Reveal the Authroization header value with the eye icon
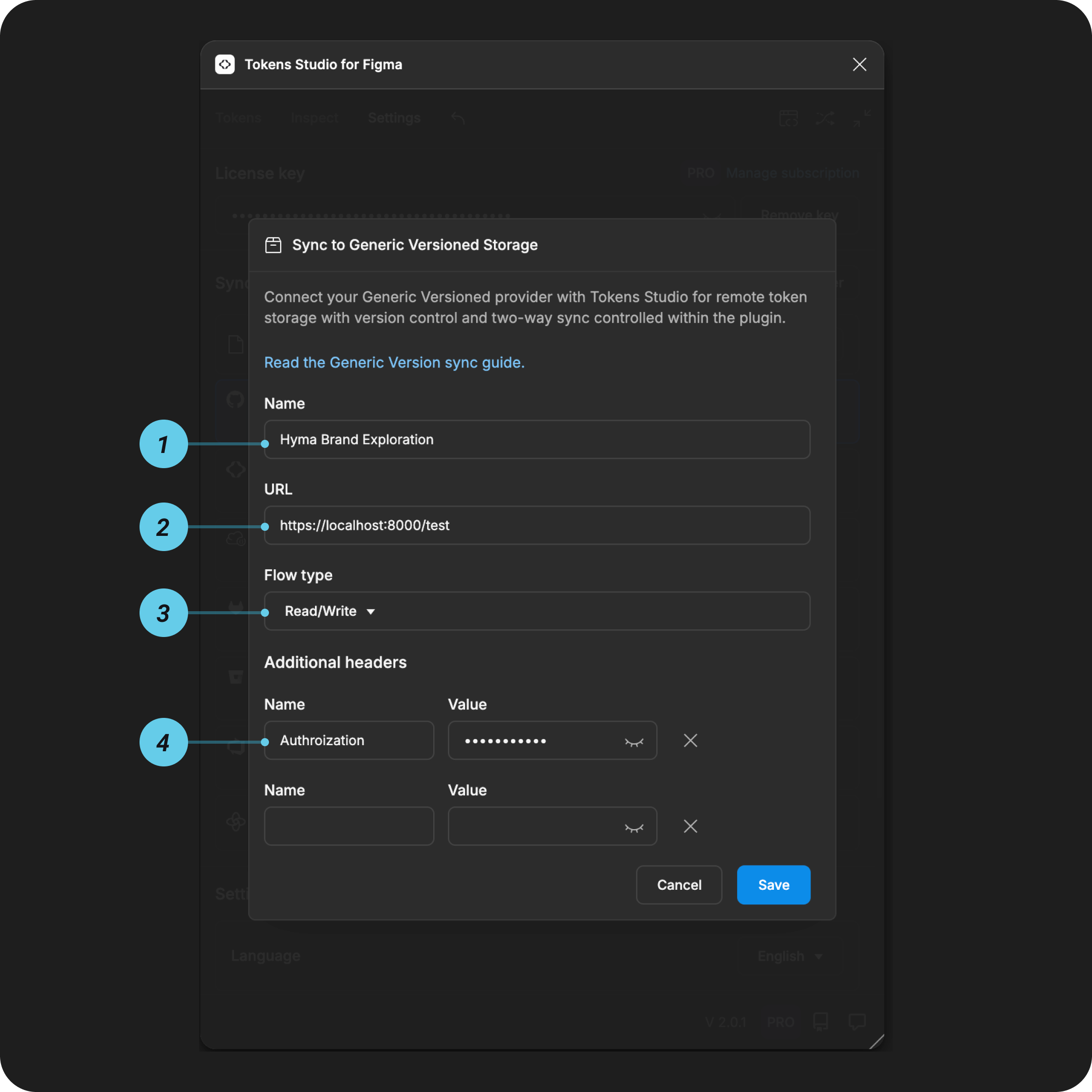Screen dimensions: 1092x1092 (633, 742)
